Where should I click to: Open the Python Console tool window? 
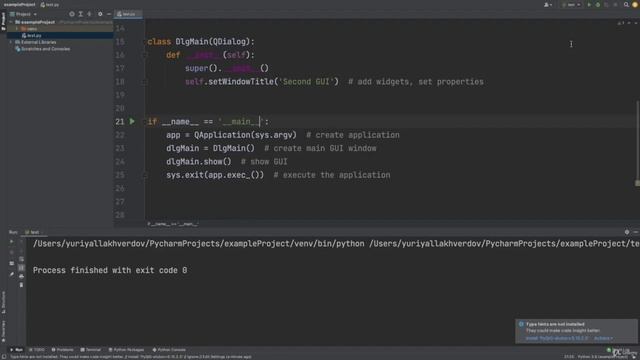[x=169, y=350]
